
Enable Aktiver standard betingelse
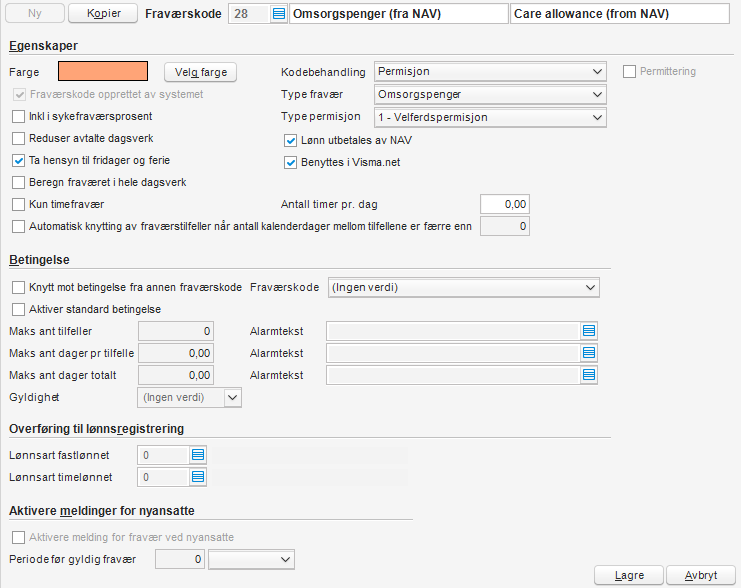pos(18,310)
